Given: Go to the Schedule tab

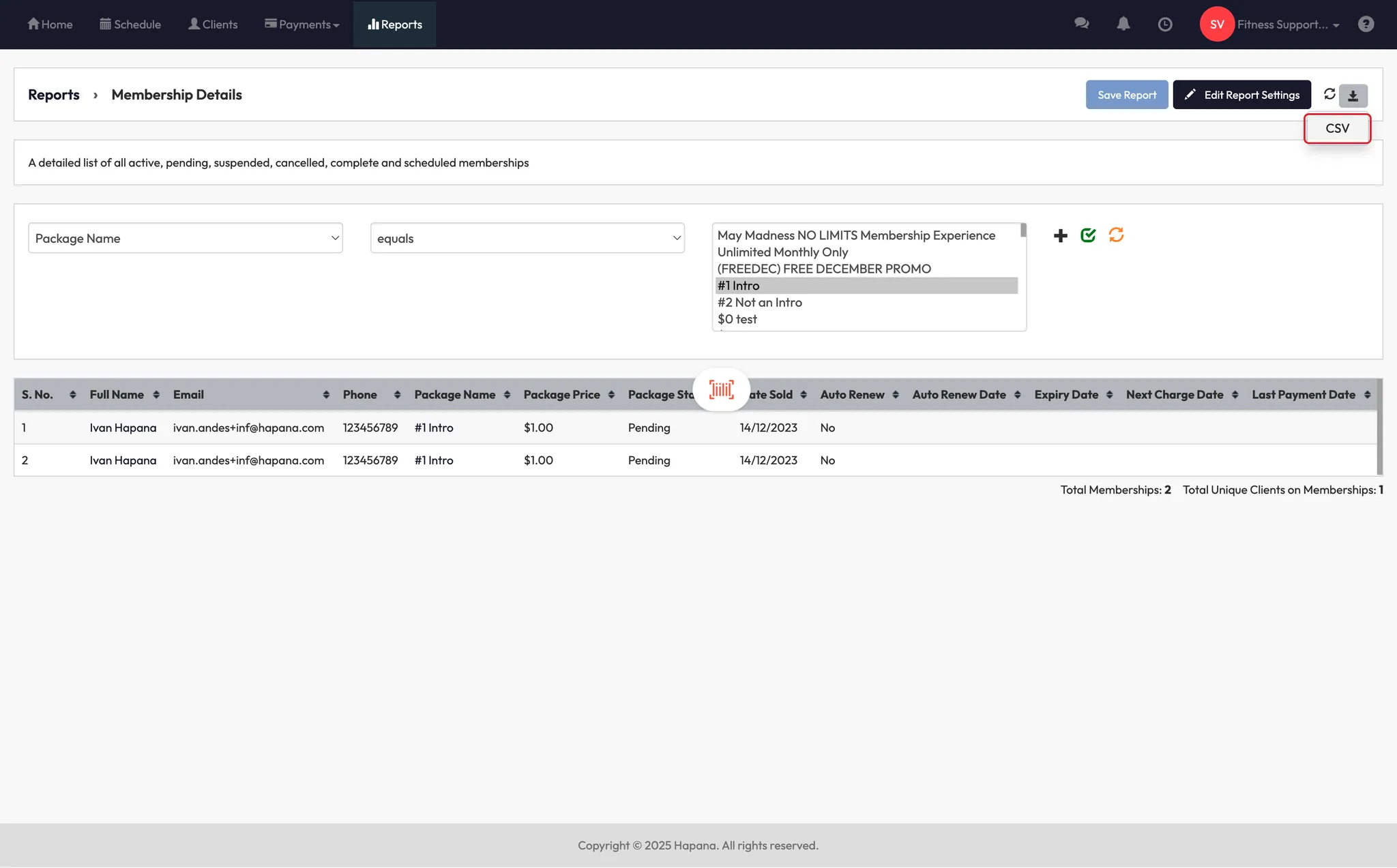Looking at the screenshot, I should click(x=130, y=25).
